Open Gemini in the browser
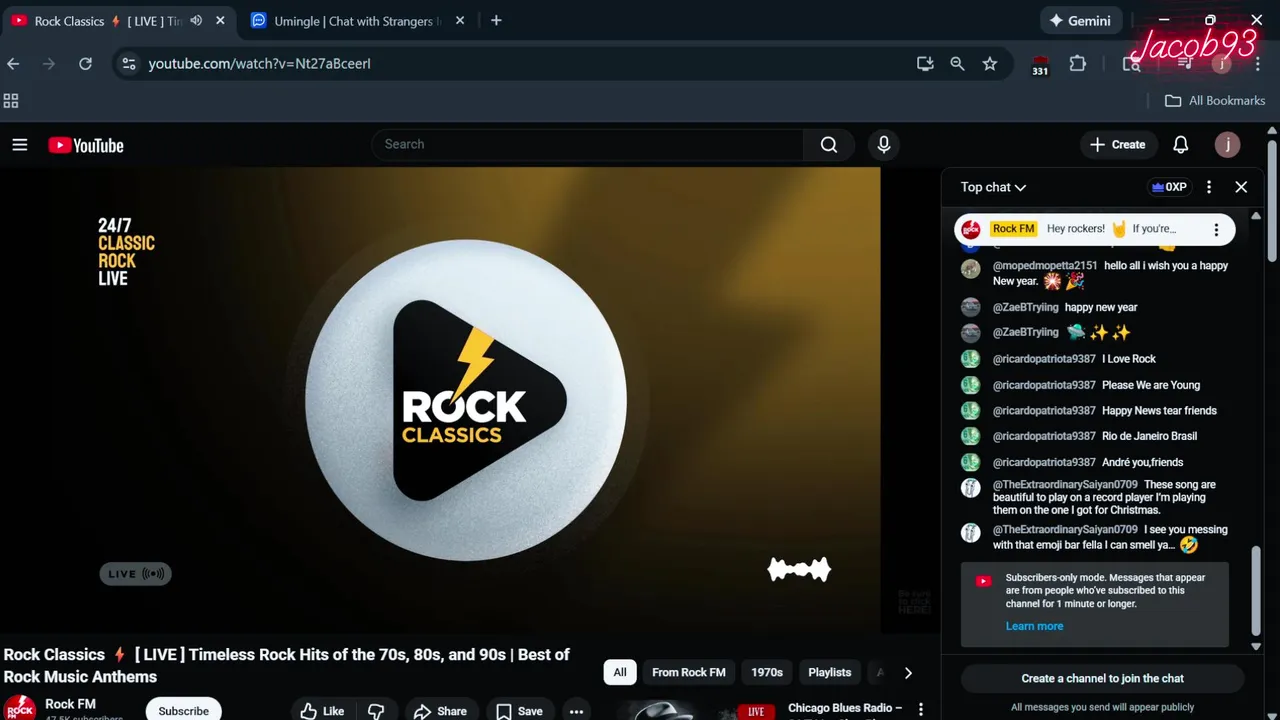 1080,20
